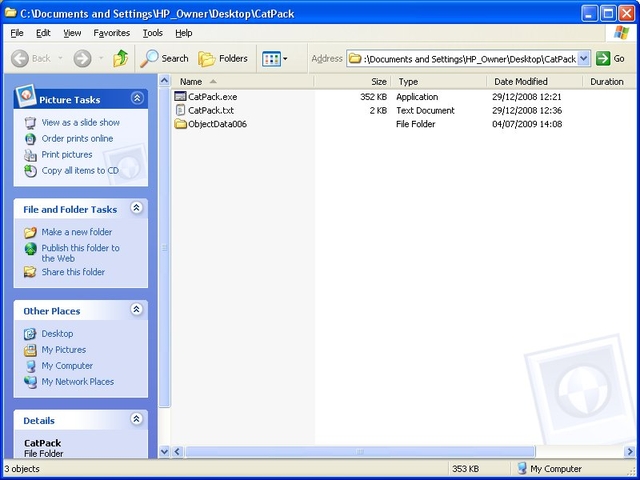Screen dimensions: 640x480
Task: Select the CatPack.exe application icon
Action: click(x=180, y=97)
